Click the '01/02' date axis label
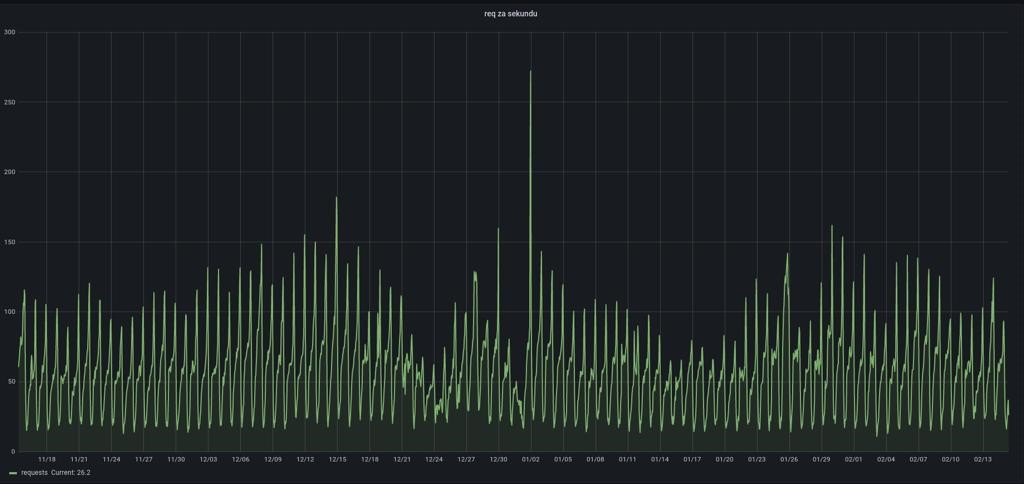This screenshot has height=484, width=1024. 531,459
